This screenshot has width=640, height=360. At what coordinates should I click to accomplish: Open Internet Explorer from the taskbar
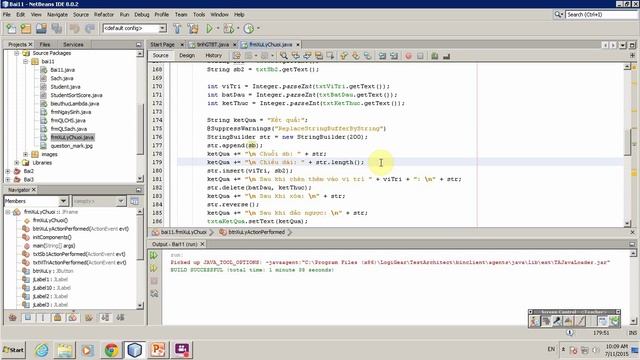click(41, 350)
